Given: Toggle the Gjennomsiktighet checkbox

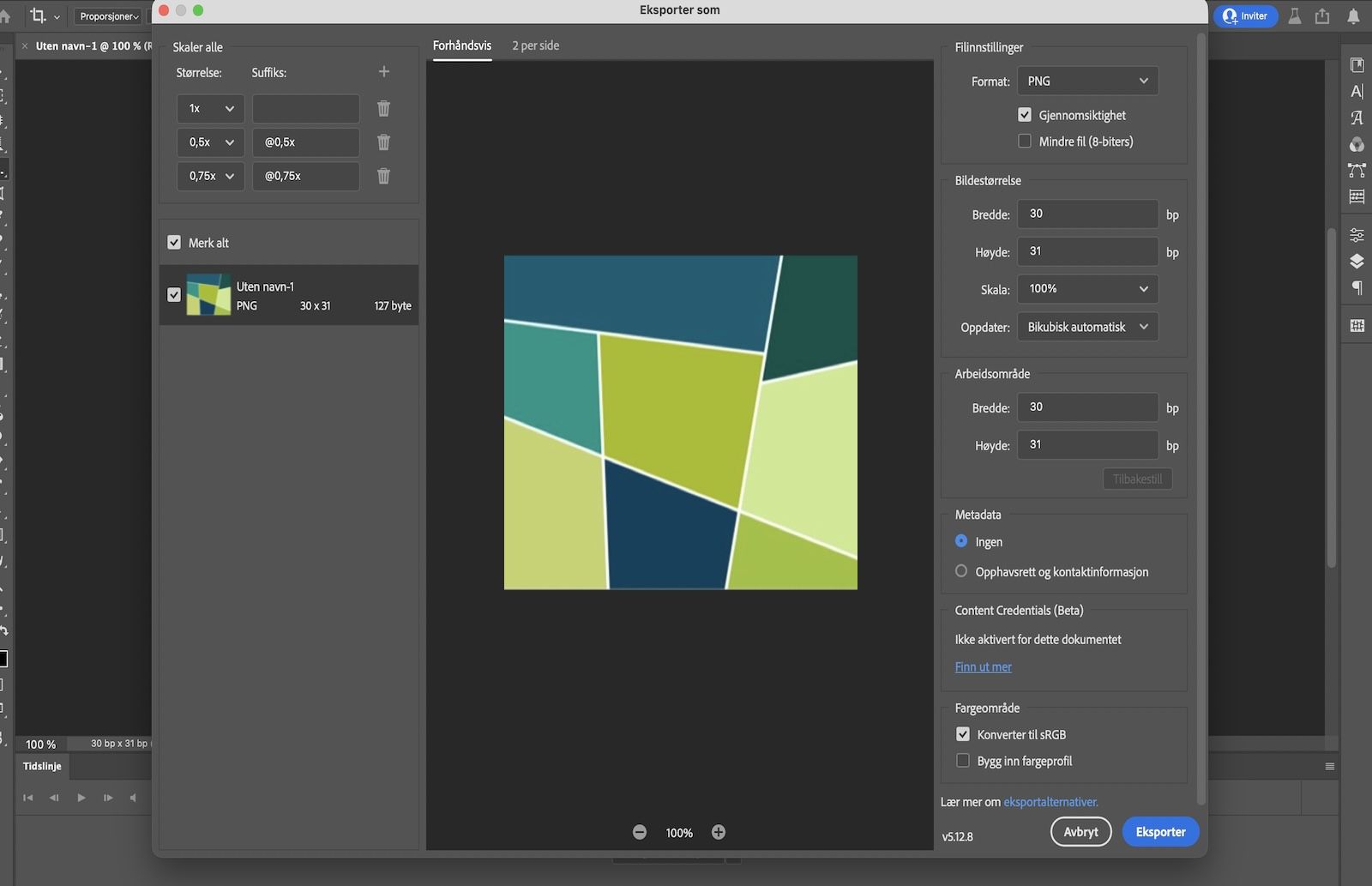Looking at the screenshot, I should click(x=1025, y=115).
